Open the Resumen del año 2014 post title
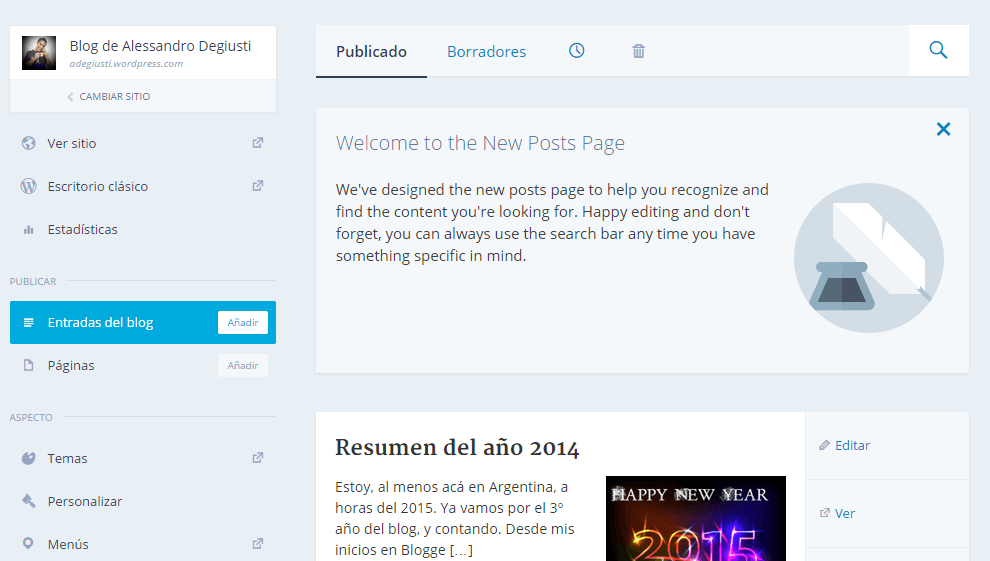The height and width of the screenshot is (561, 990). [x=457, y=447]
